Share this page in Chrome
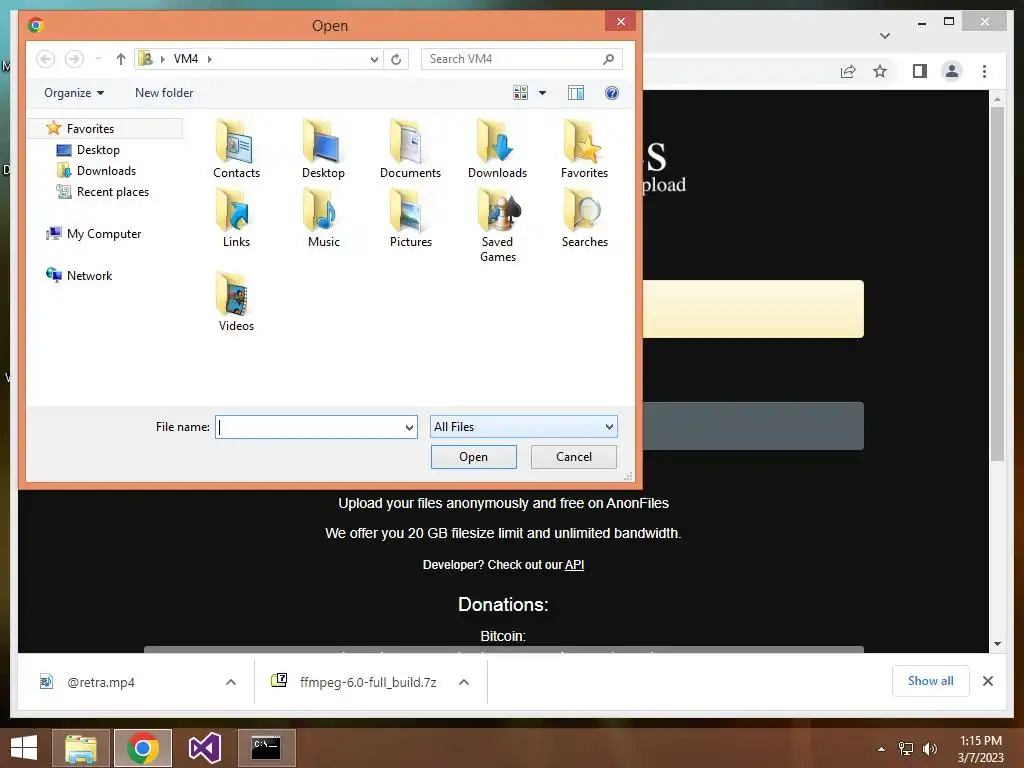The width and height of the screenshot is (1024, 768). click(848, 71)
